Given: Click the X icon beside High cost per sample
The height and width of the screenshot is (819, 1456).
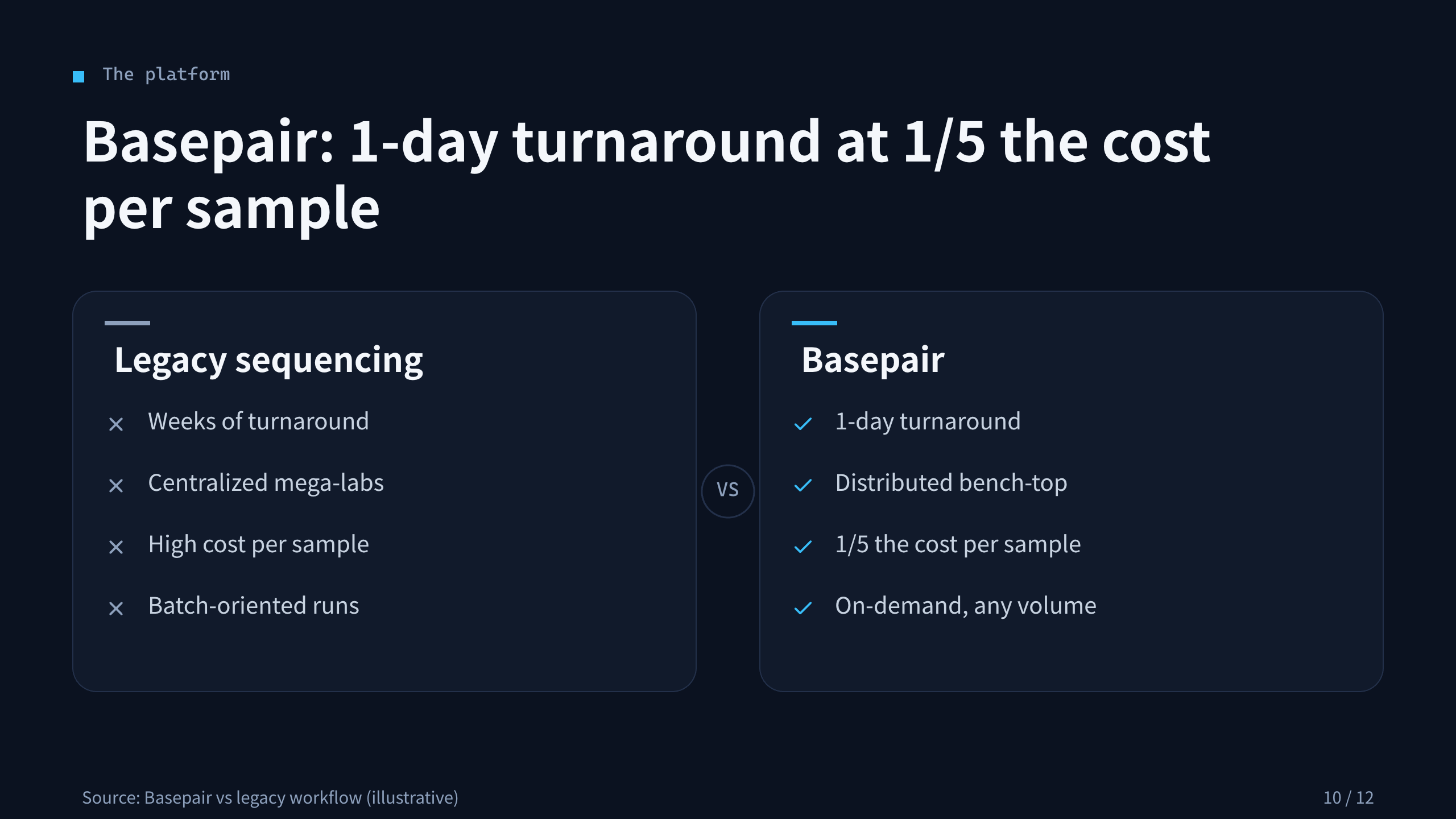Looking at the screenshot, I should pyautogui.click(x=116, y=547).
